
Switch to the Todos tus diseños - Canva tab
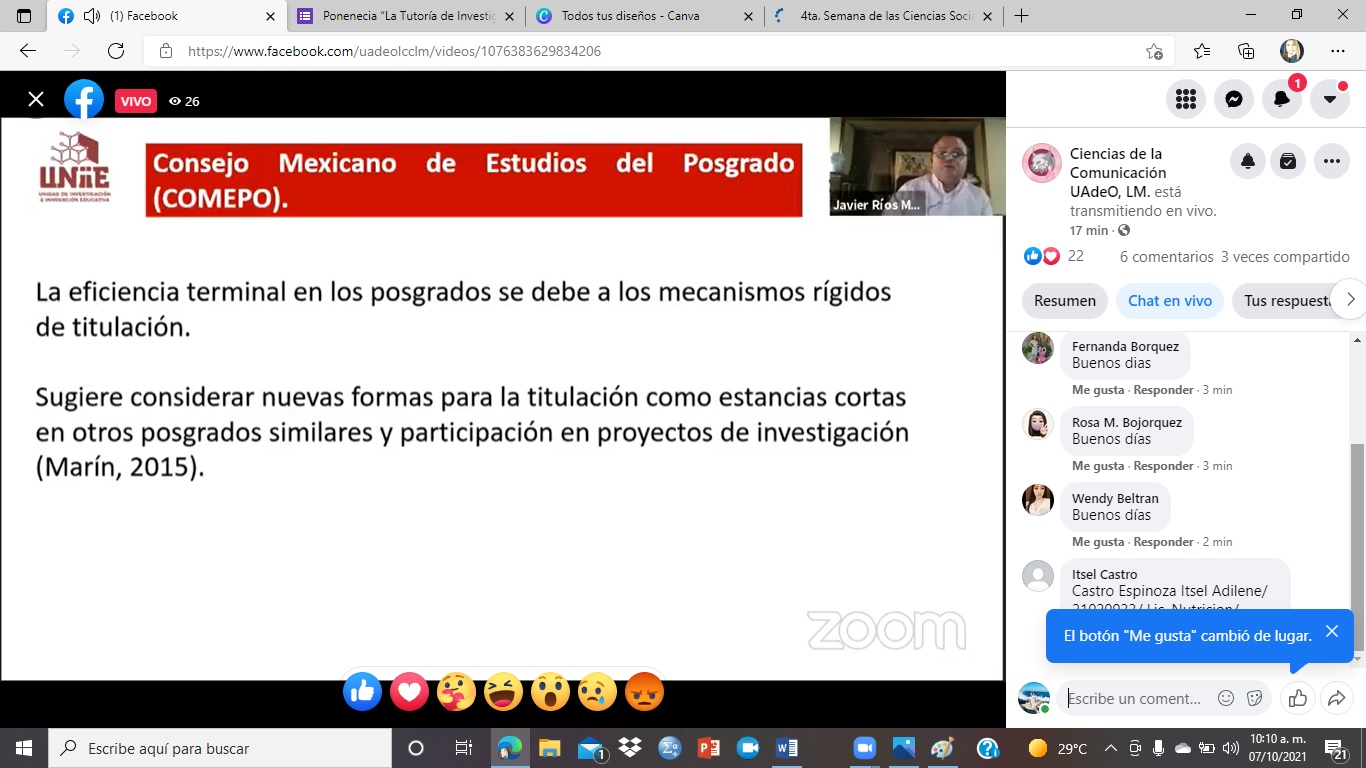tap(645, 16)
